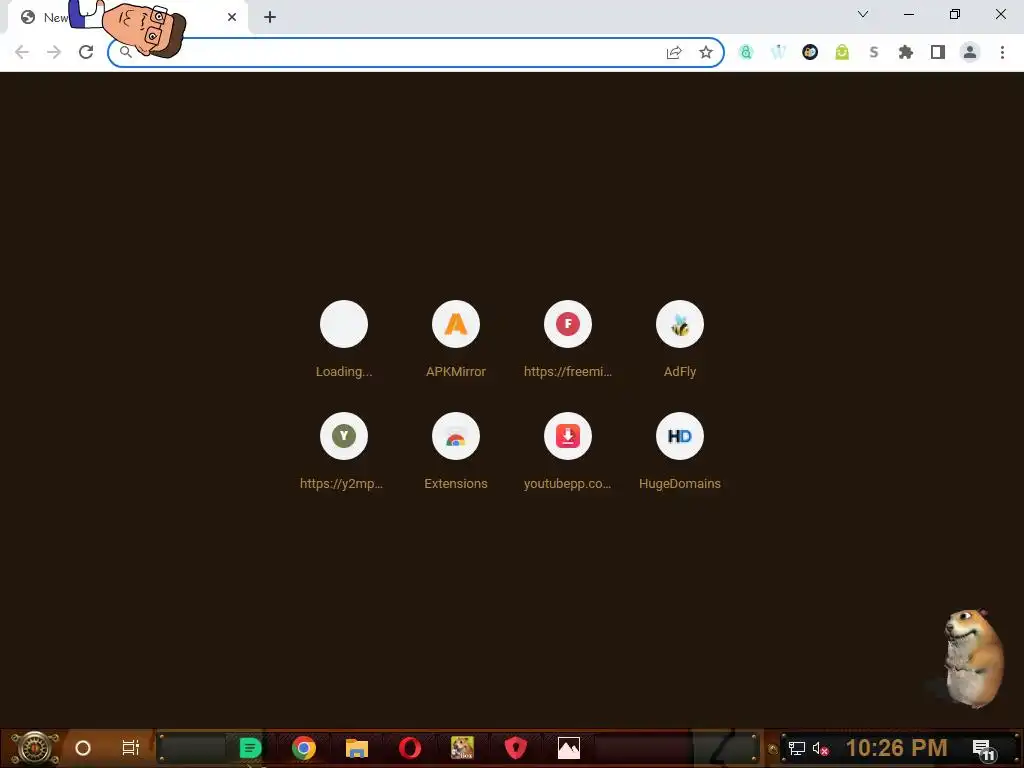Open the Loading... shortcut tile
This screenshot has width=1024, height=768.
[x=344, y=341]
